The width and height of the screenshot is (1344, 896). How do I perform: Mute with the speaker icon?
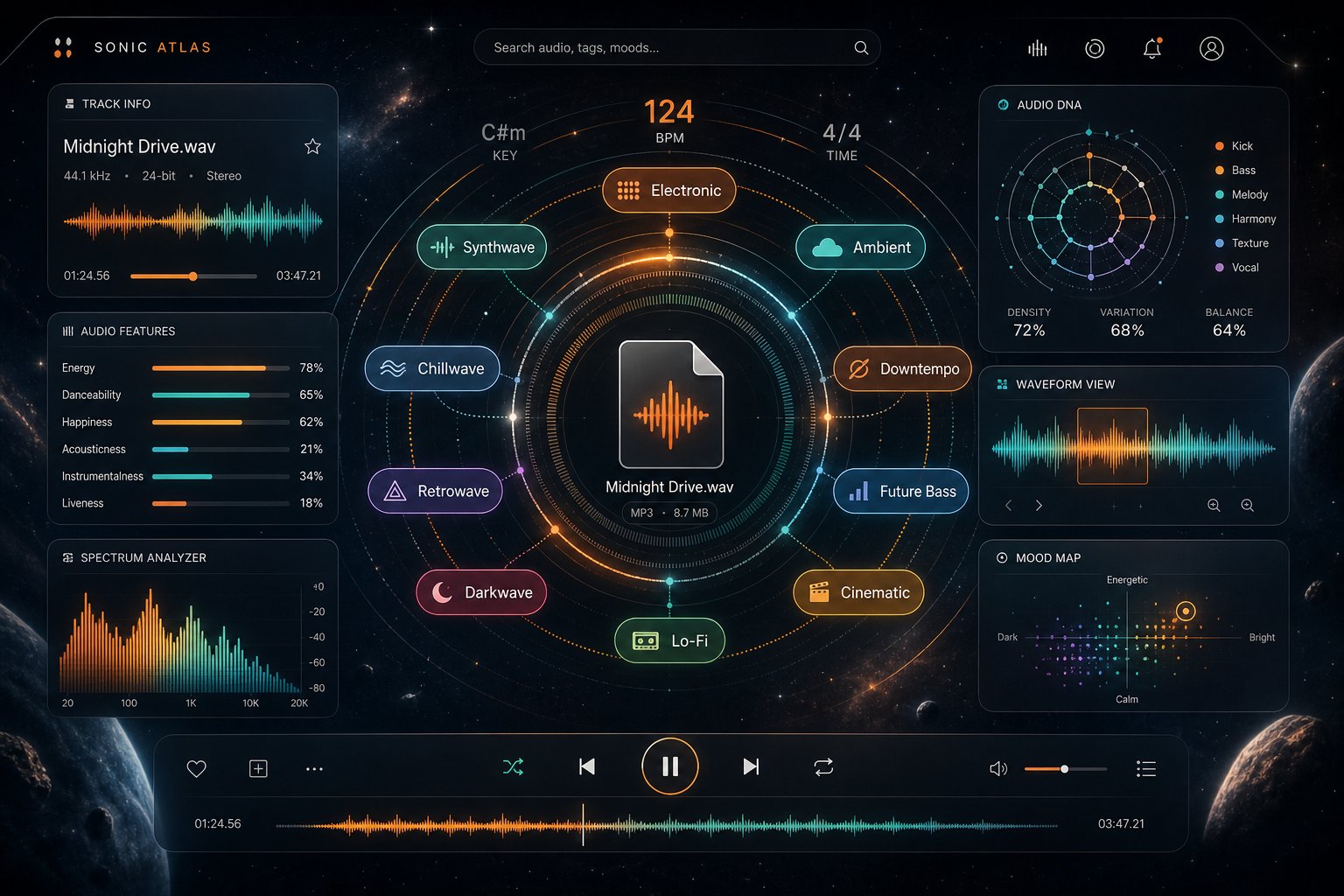coord(997,768)
